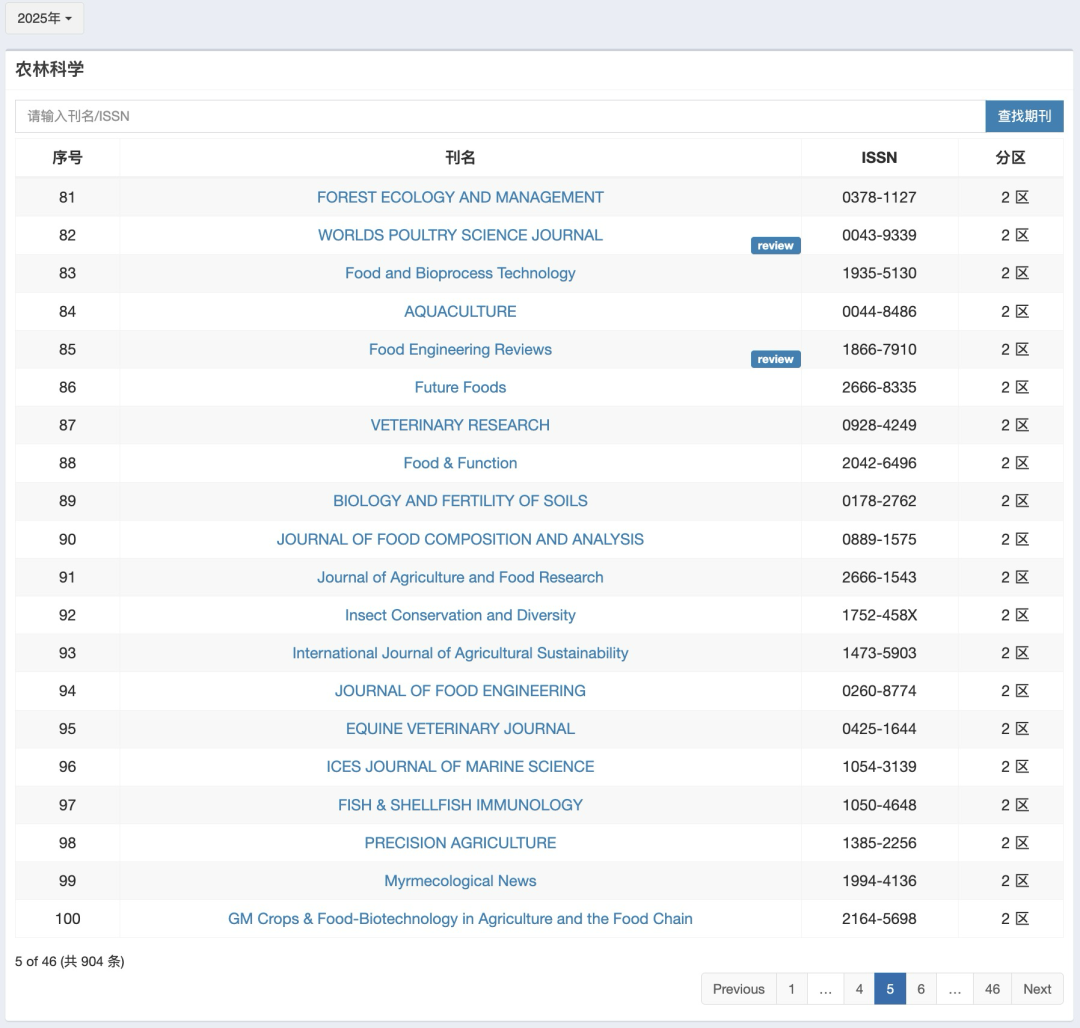Open VETERINARY RESEARCH journal link
The image size is (1080, 1028).
pos(460,425)
